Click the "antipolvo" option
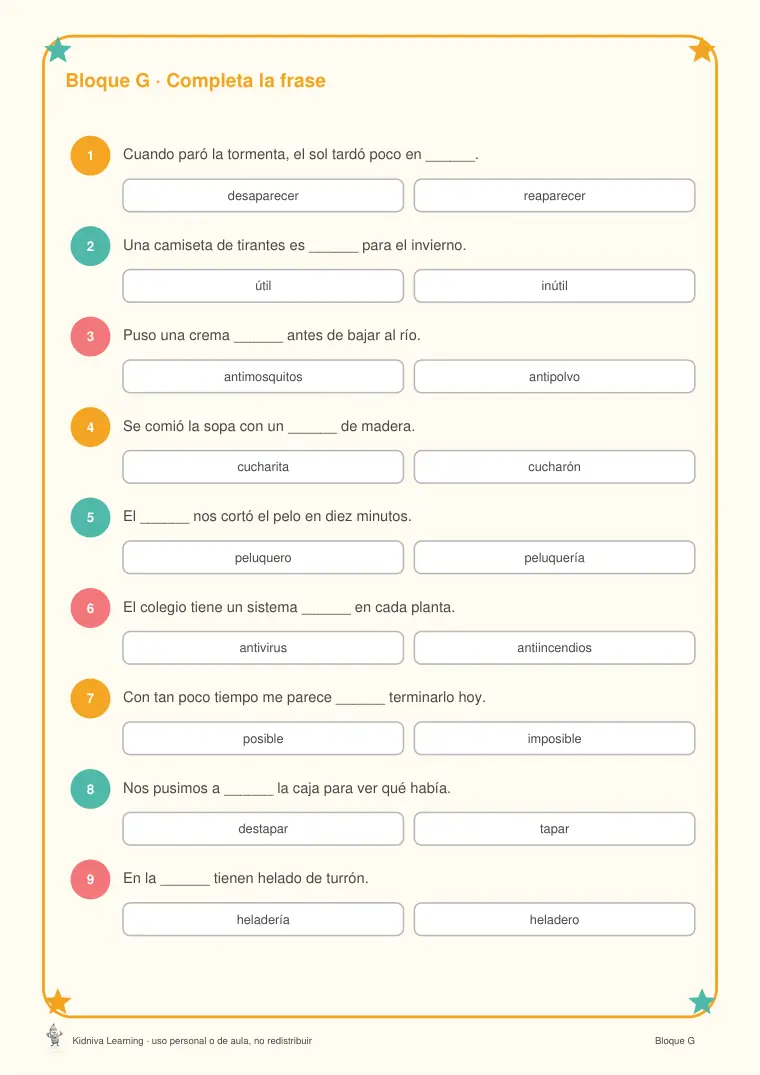The image size is (760, 1075). tap(554, 376)
